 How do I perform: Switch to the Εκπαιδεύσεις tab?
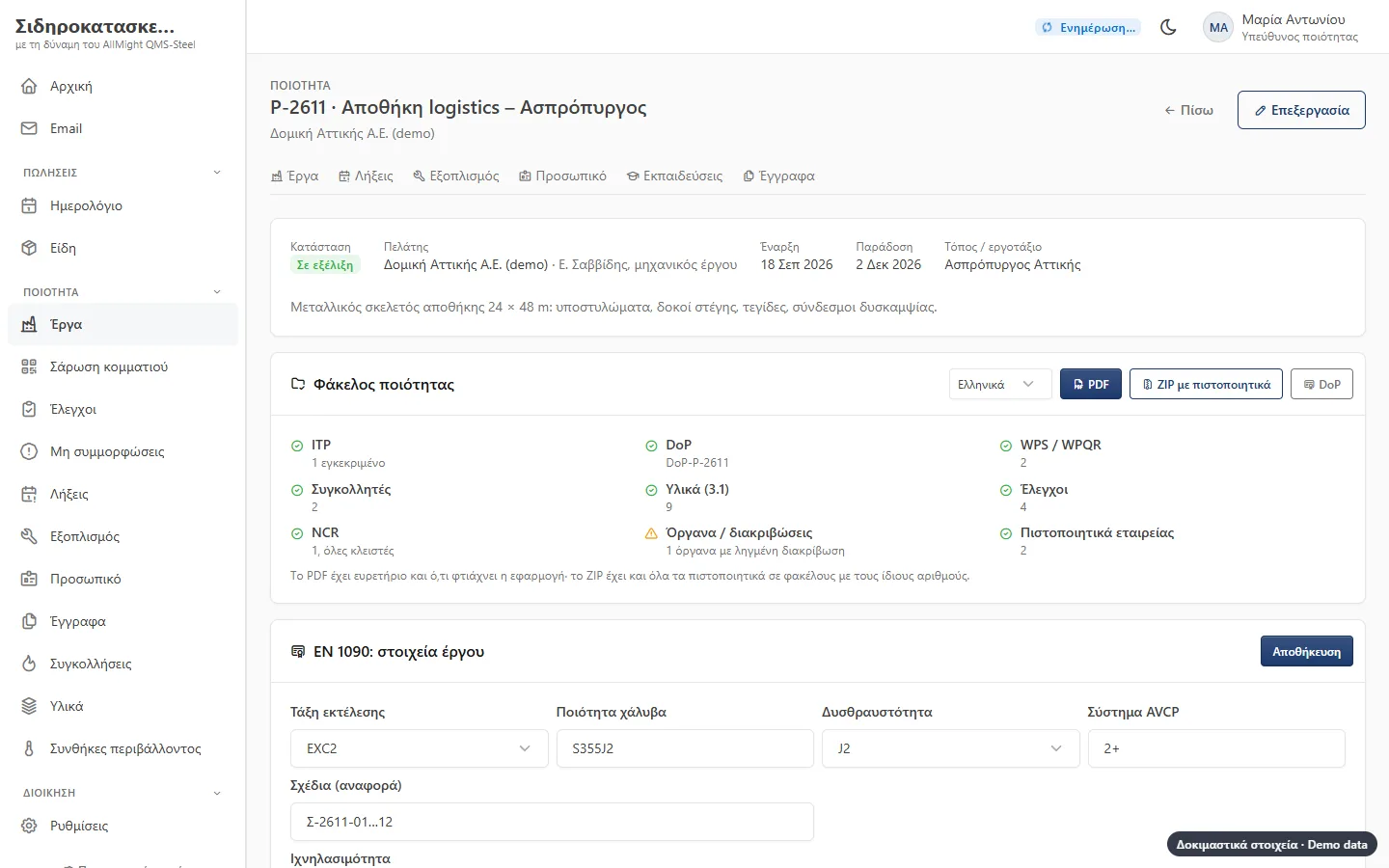click(674, 176)
